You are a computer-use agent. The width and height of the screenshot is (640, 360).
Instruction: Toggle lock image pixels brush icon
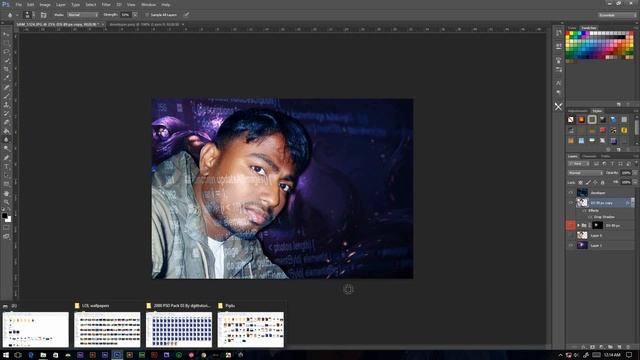(x=588, y=182)
